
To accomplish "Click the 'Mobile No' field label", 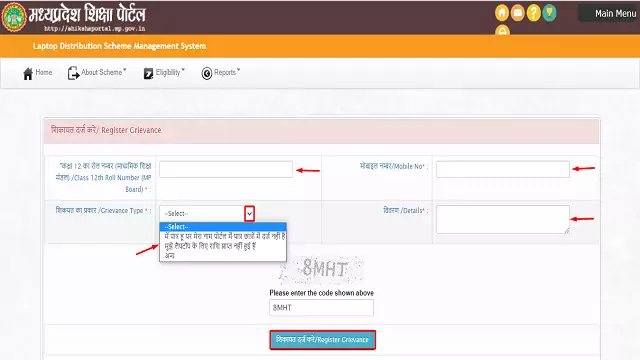I will [393, 166].
